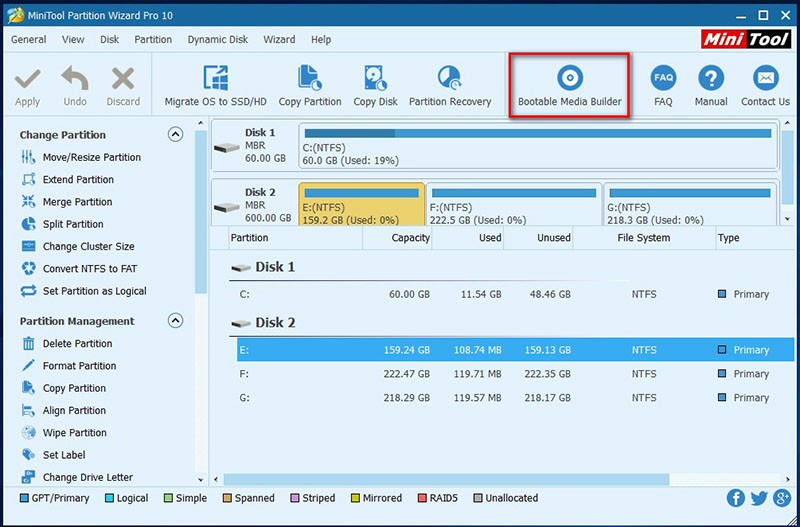Sort by the Capacity column header
800x527 pixels.
tap(397, 238)
